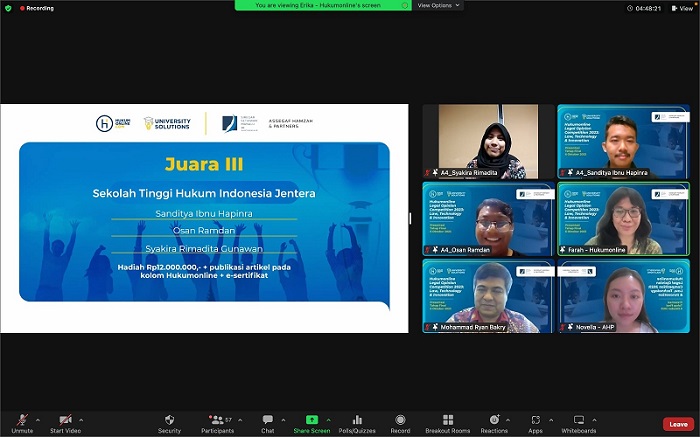The image size is (700, 437).
Task: Expand the arrow next to Participants
Action: [240, 420]
